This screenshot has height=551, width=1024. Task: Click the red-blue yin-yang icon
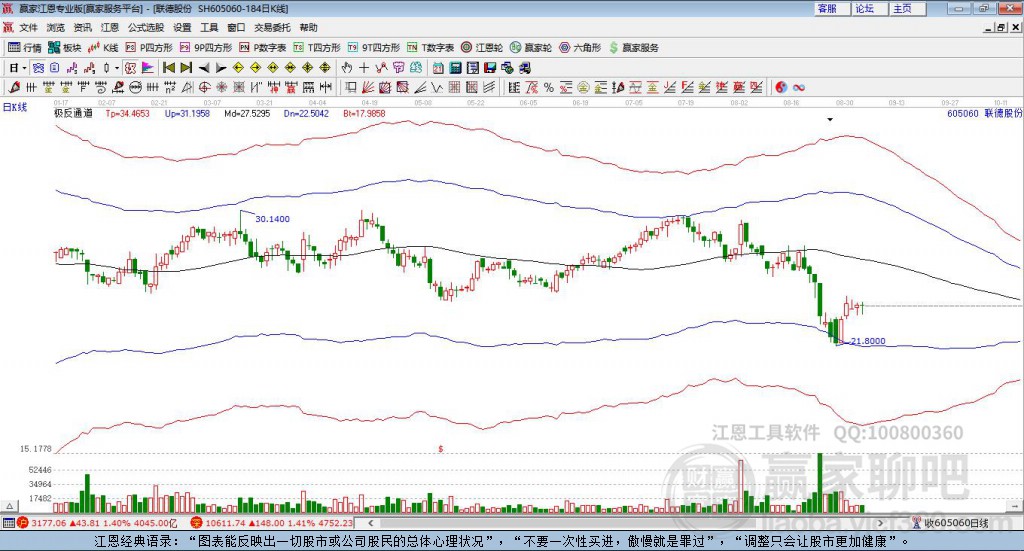[781, 87]
